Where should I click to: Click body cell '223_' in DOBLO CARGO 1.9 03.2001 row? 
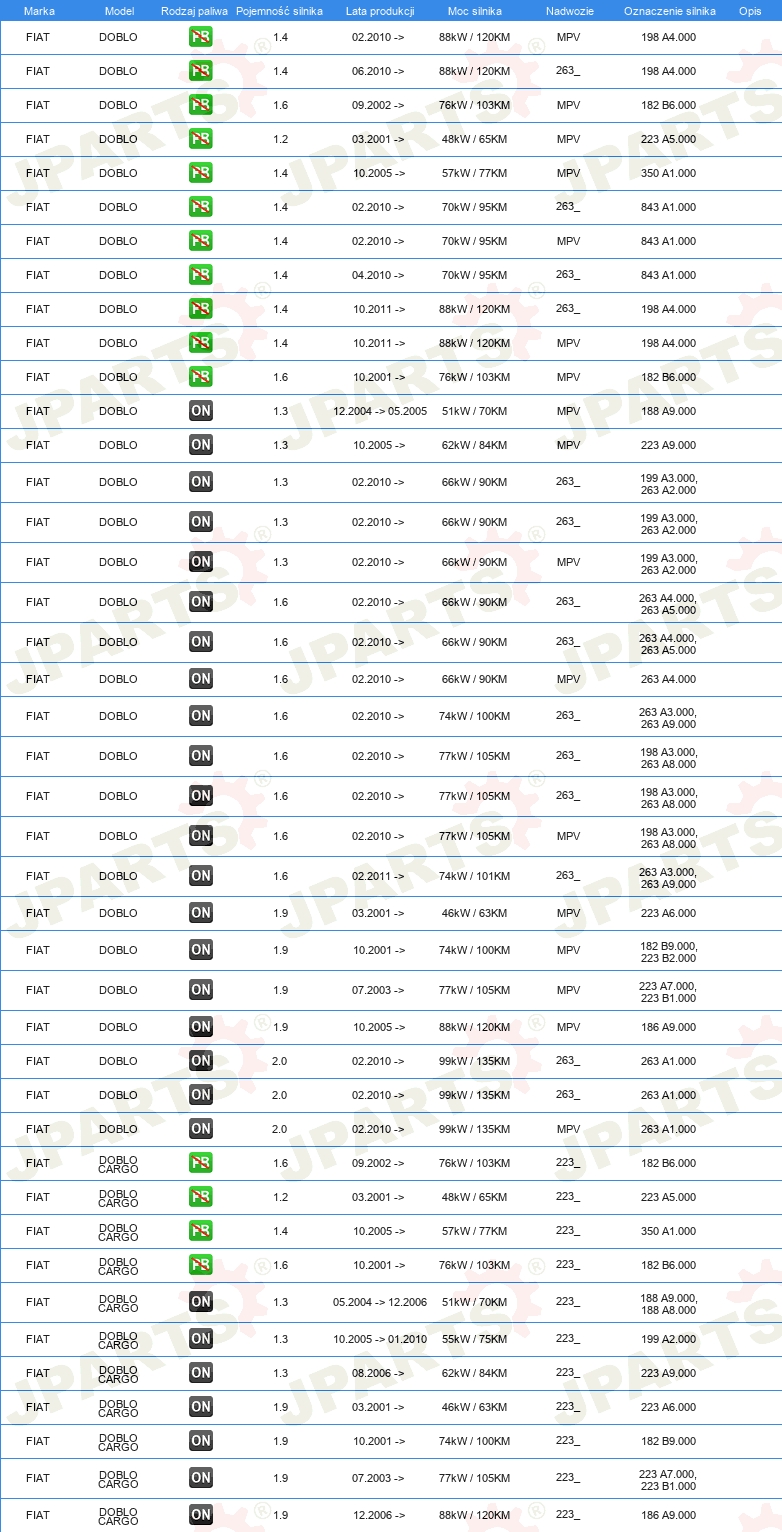click(568, 1407)
